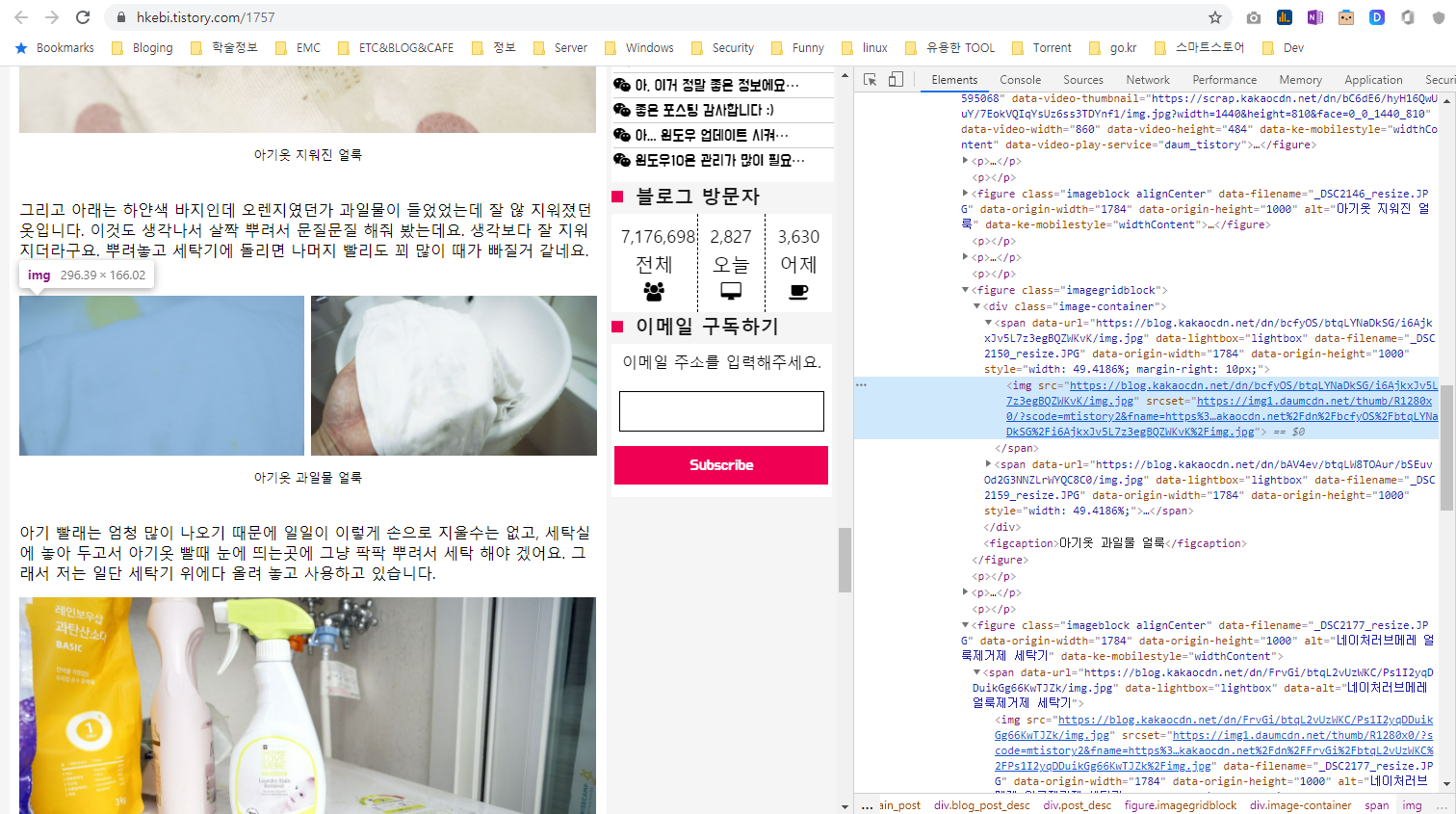Open the camera screenshot extension
The width and height of the screenshot is (1456, 814).
[1254, 16]
